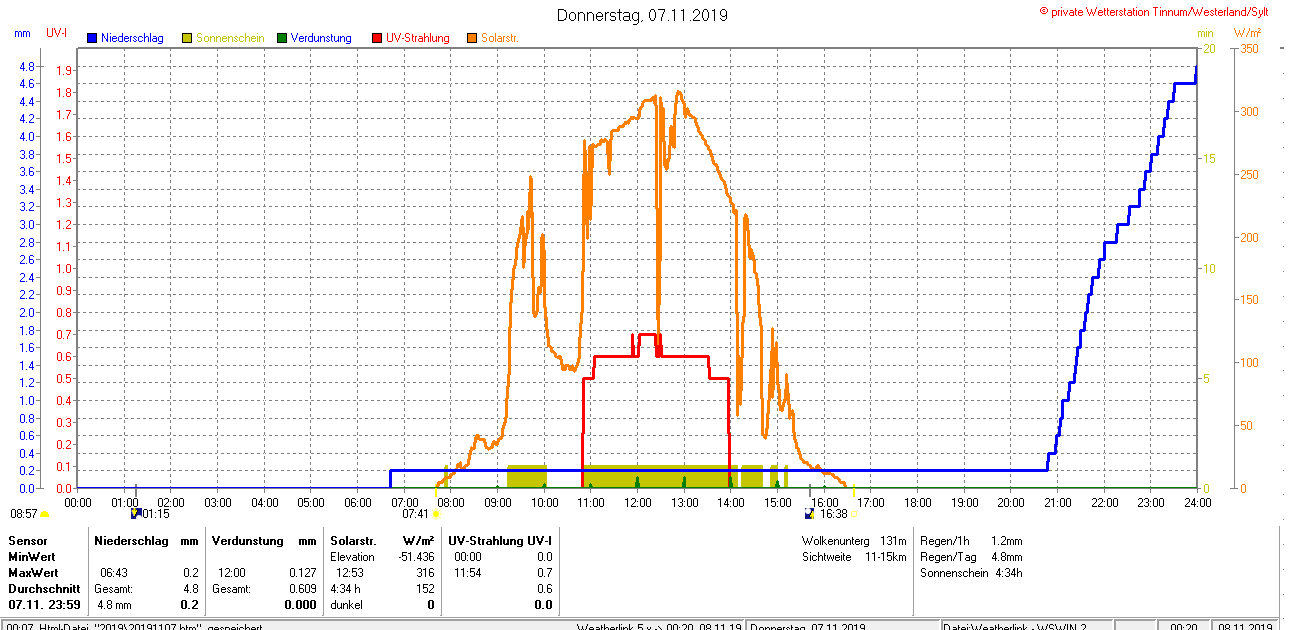
Task: Click the 4:34 h sunshine duration cell
Action: pyautogui.click(x=346, y=589)
